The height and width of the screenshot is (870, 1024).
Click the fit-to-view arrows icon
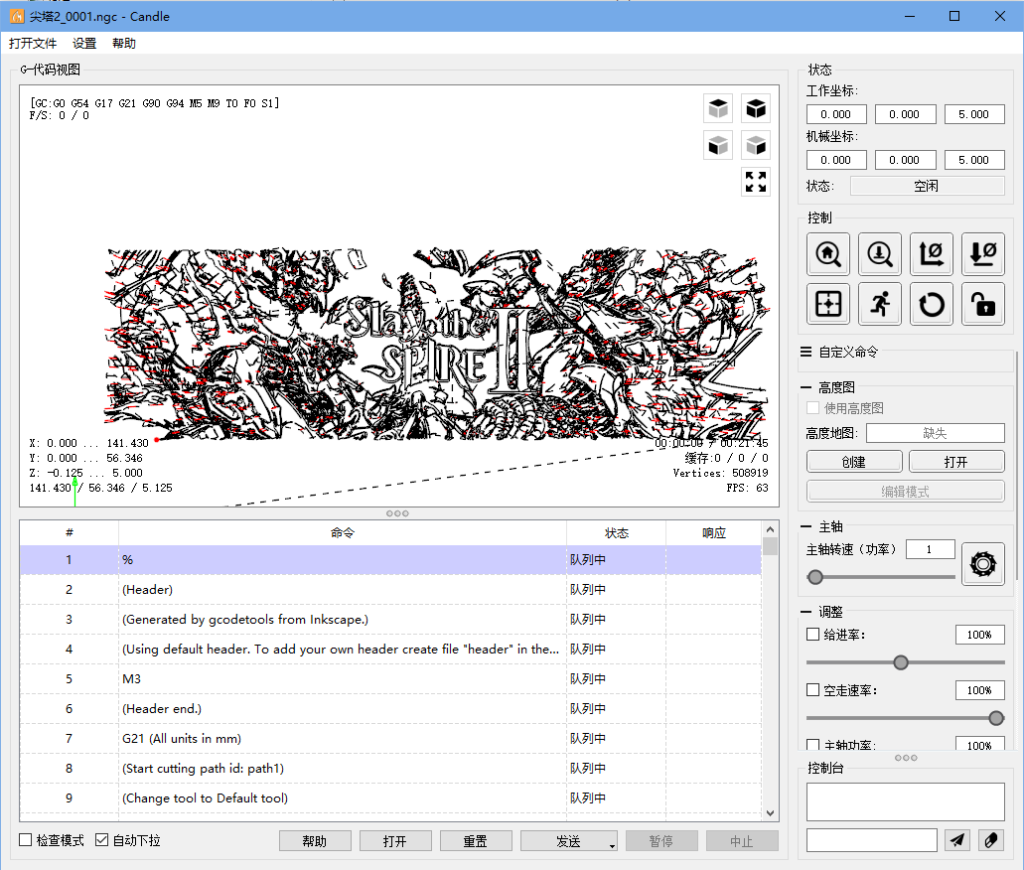pyautogui.click(x=756, y=182)
